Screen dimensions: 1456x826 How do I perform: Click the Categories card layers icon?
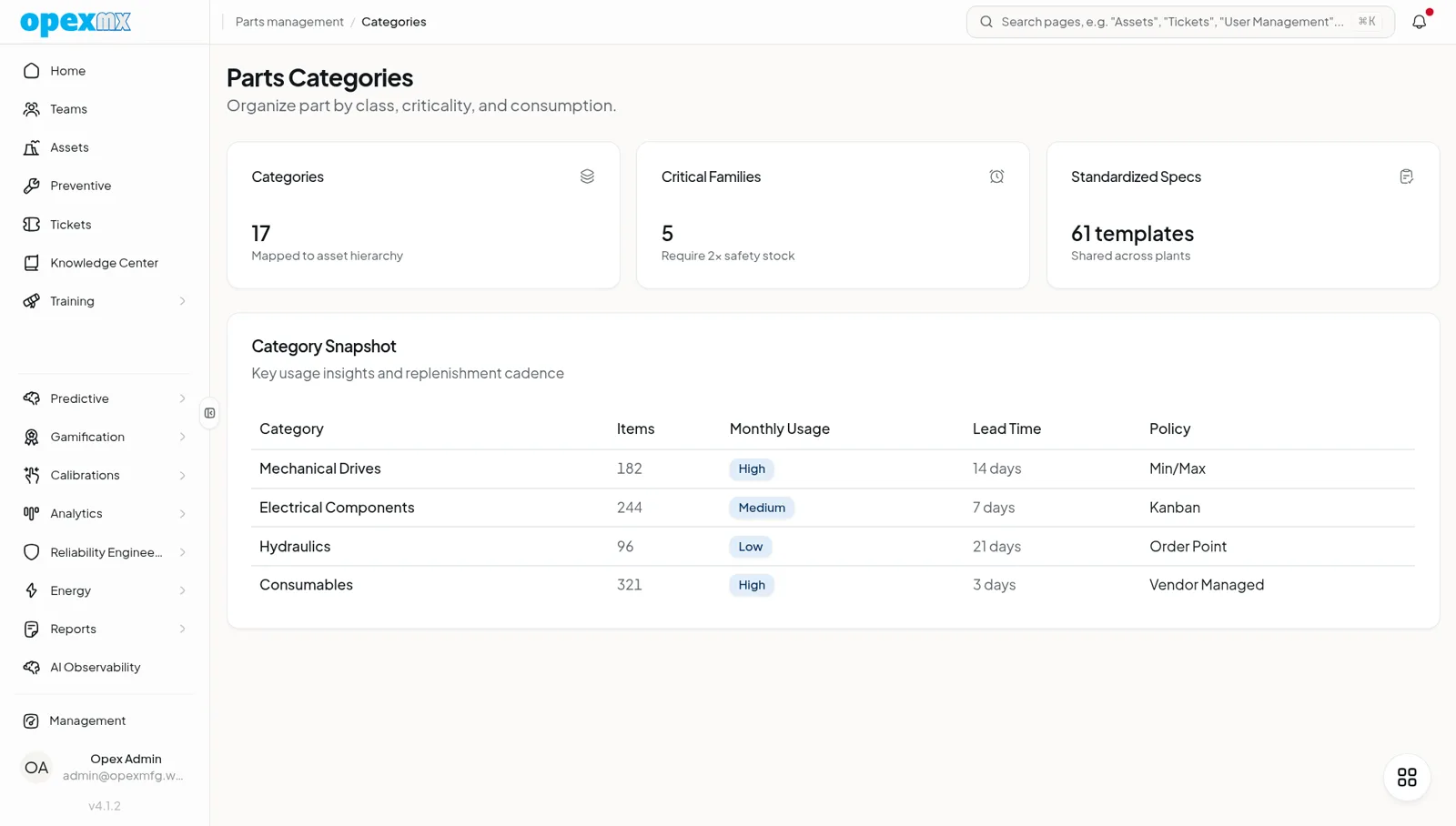point(587,176)
